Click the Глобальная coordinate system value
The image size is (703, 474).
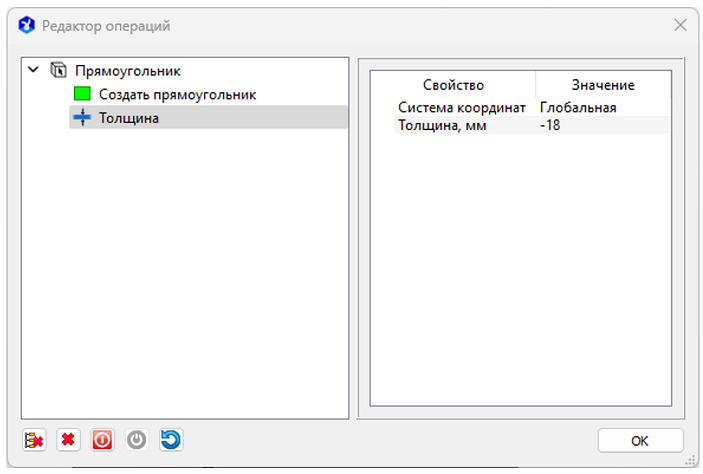pos(578,108)
